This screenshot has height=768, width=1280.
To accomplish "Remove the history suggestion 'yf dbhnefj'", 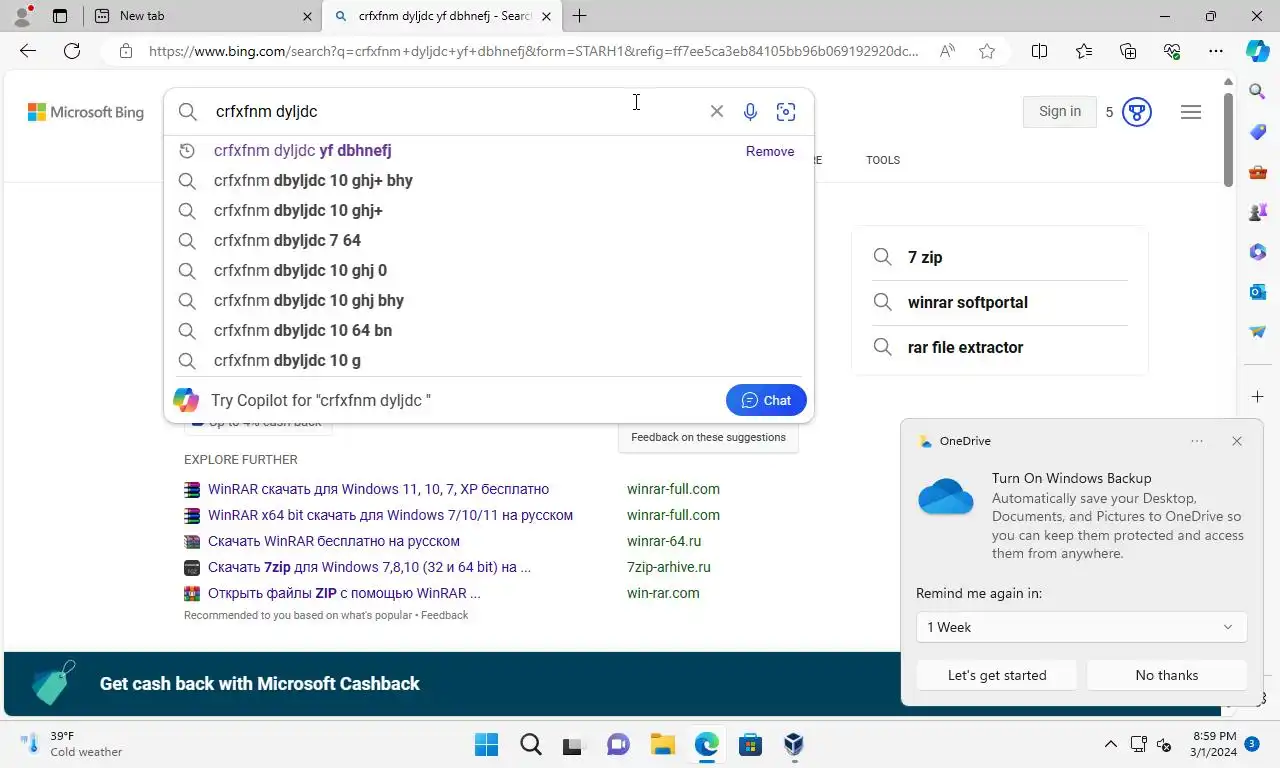I will point(770,151).
